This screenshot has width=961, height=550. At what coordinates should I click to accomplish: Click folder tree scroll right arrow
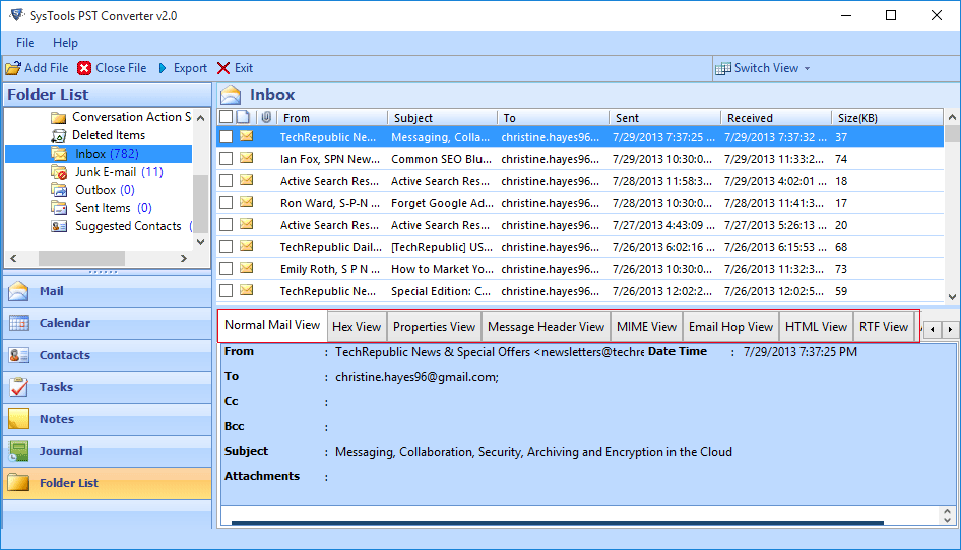184,259
